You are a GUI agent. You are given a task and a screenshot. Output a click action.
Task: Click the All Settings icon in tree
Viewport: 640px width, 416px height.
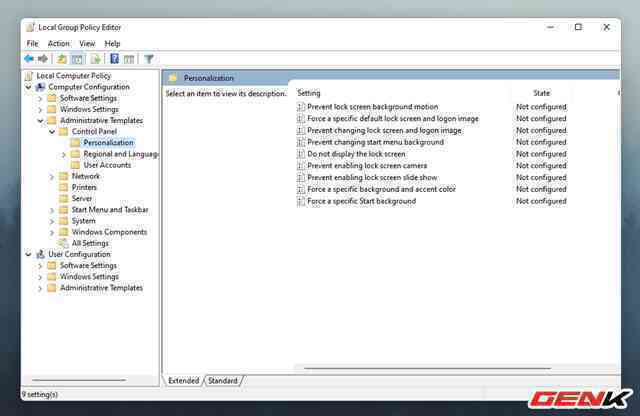point(63,243)
